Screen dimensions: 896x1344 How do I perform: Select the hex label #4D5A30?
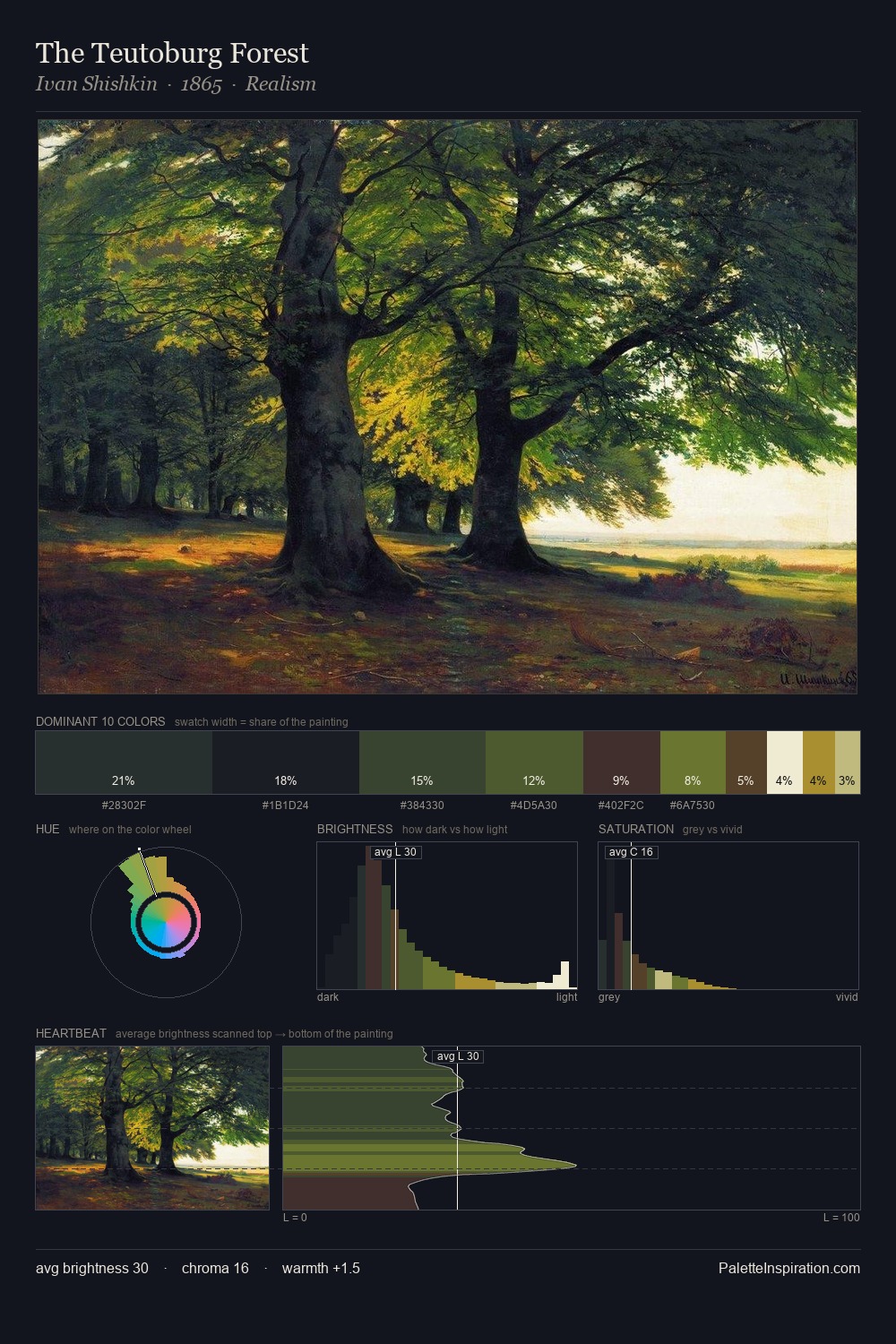pos(534,806)
